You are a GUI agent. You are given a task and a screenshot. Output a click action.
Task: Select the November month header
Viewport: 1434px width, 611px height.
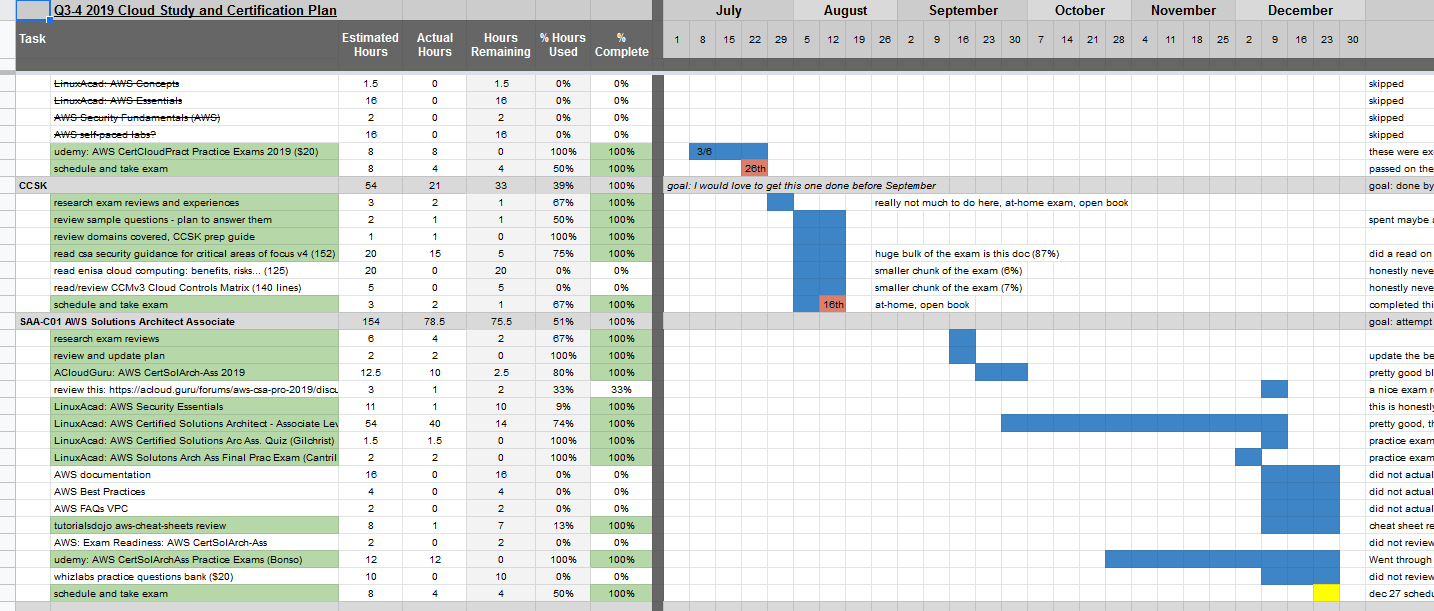pyautogui.click(x=1183, y=11)
